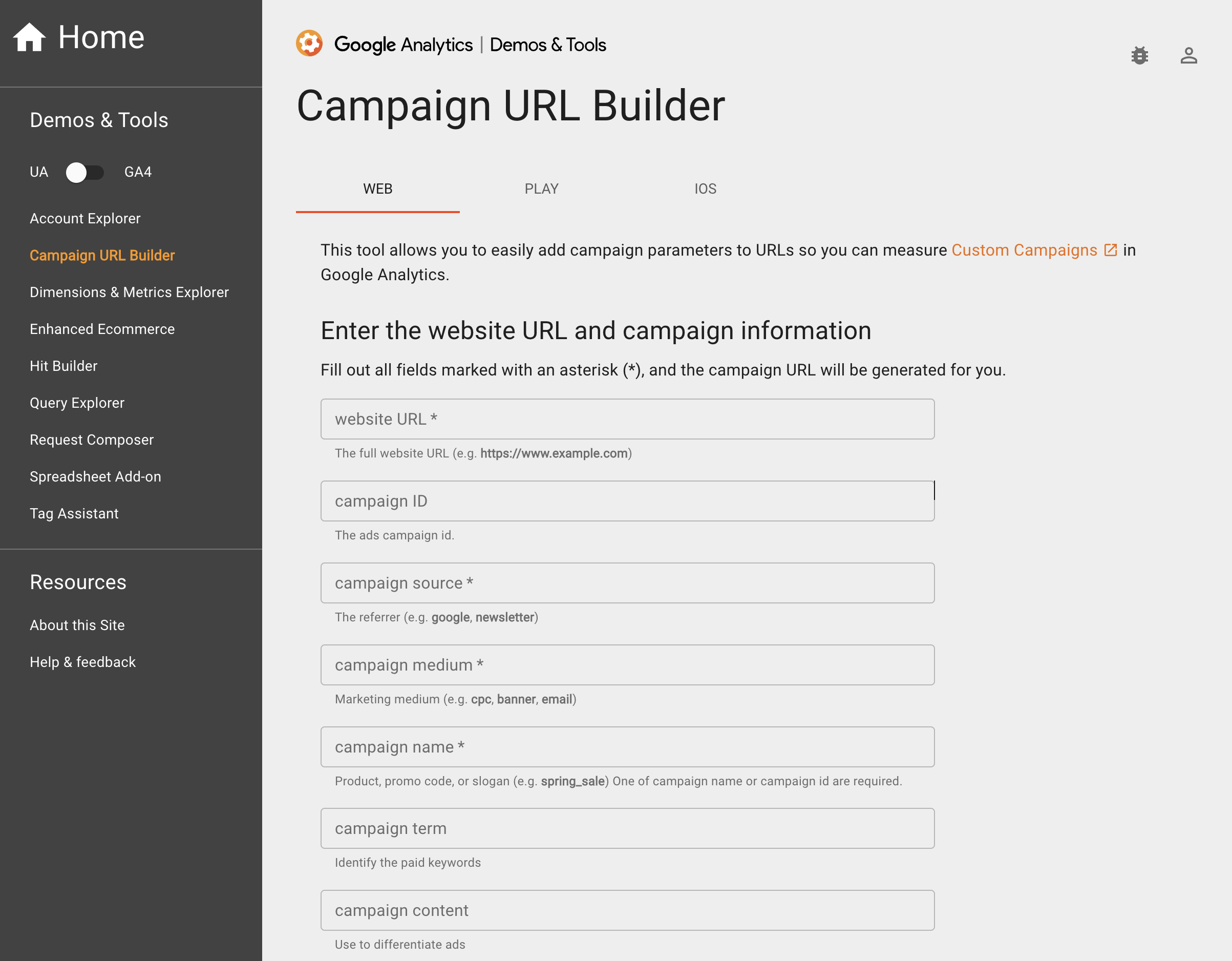1232x961 pixels.
Task: Select the WEB tab
Action: 377,189
